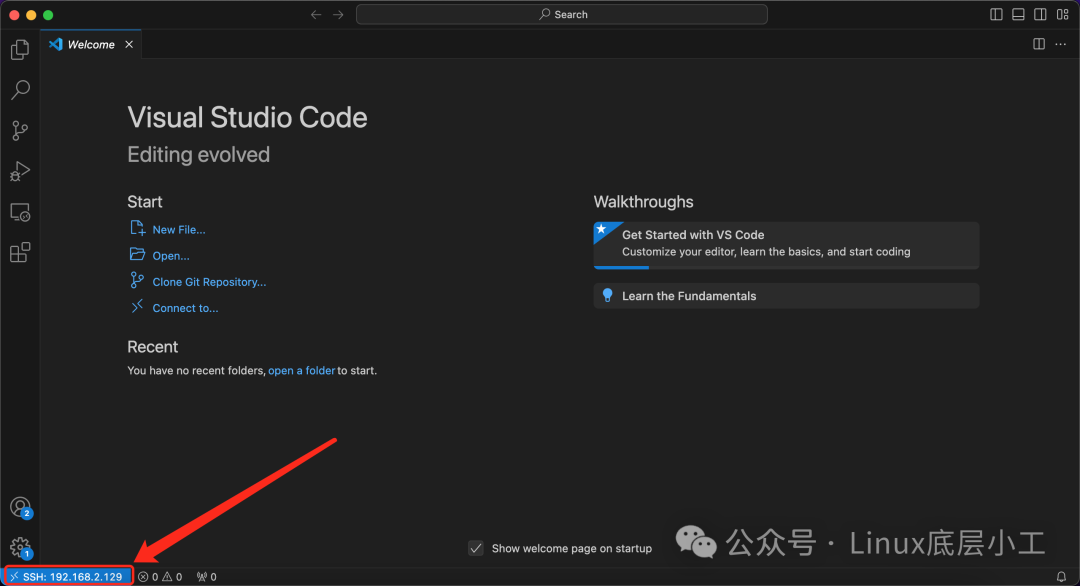Image resolution: width=1080 pixels, height=586 pixels.
Task: Open Source Control view
Action: 20,130
